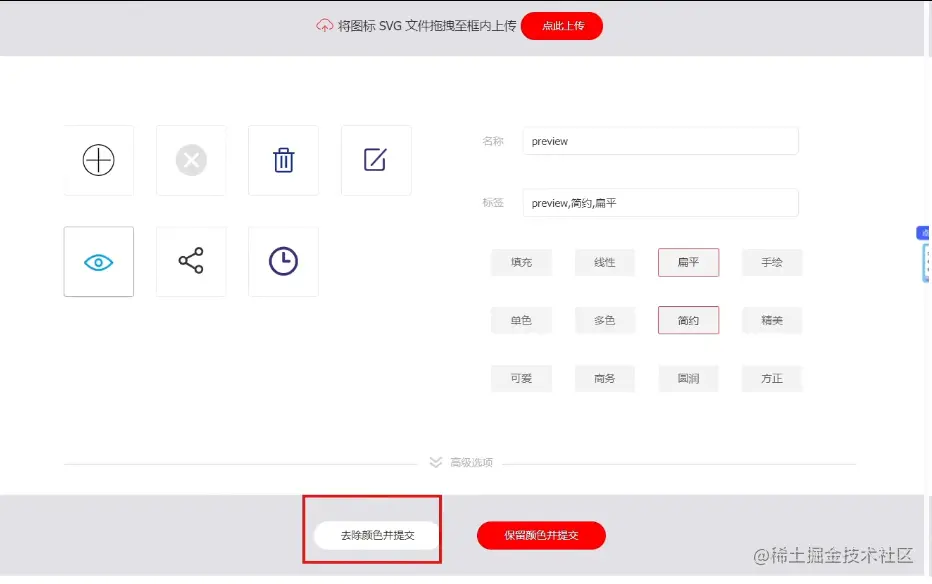Toggle the 多色 style option
Screen dimensions: 932x584
(x=604, y=320)
